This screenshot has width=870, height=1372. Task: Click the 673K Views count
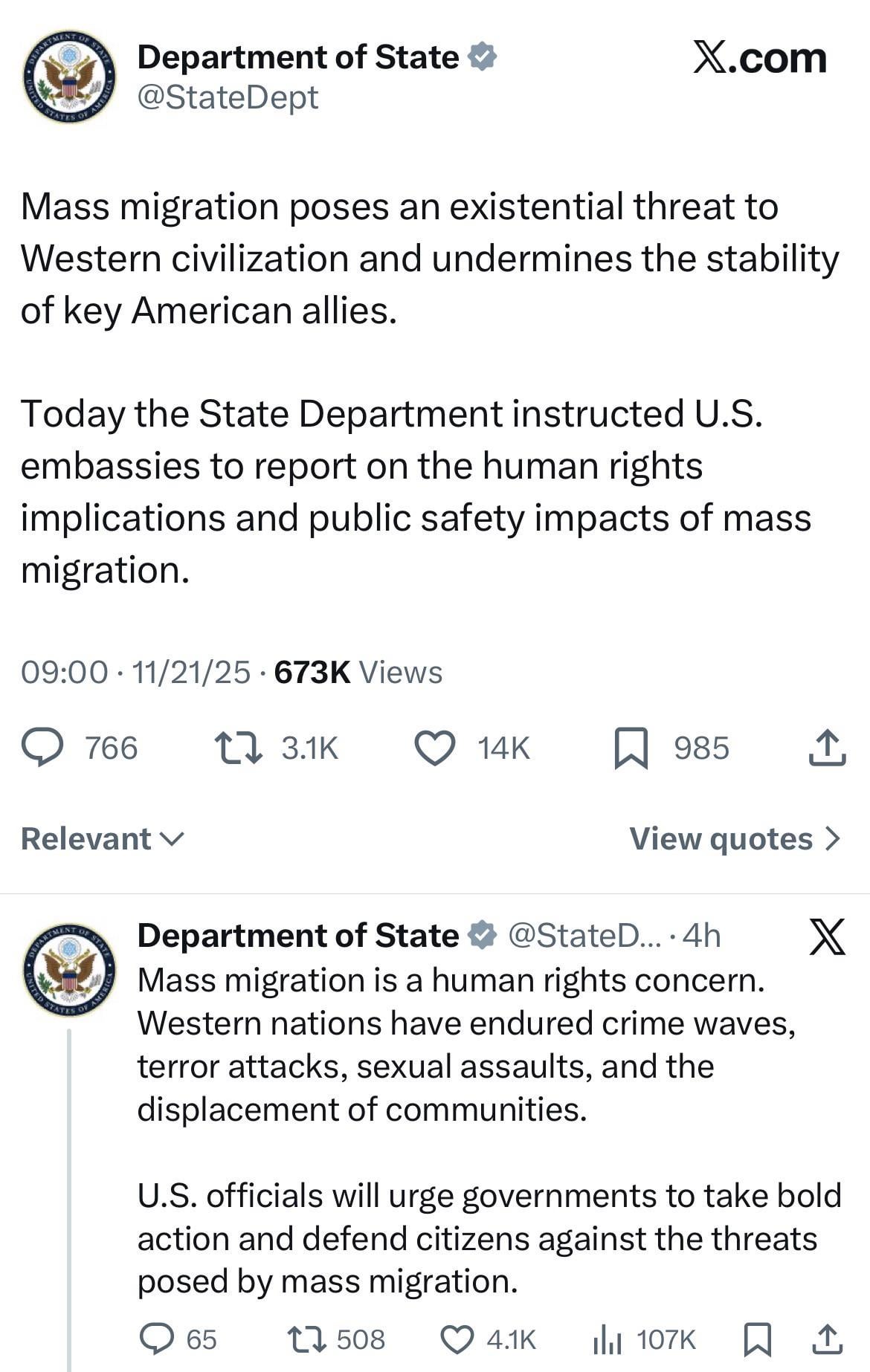[358, 672]
